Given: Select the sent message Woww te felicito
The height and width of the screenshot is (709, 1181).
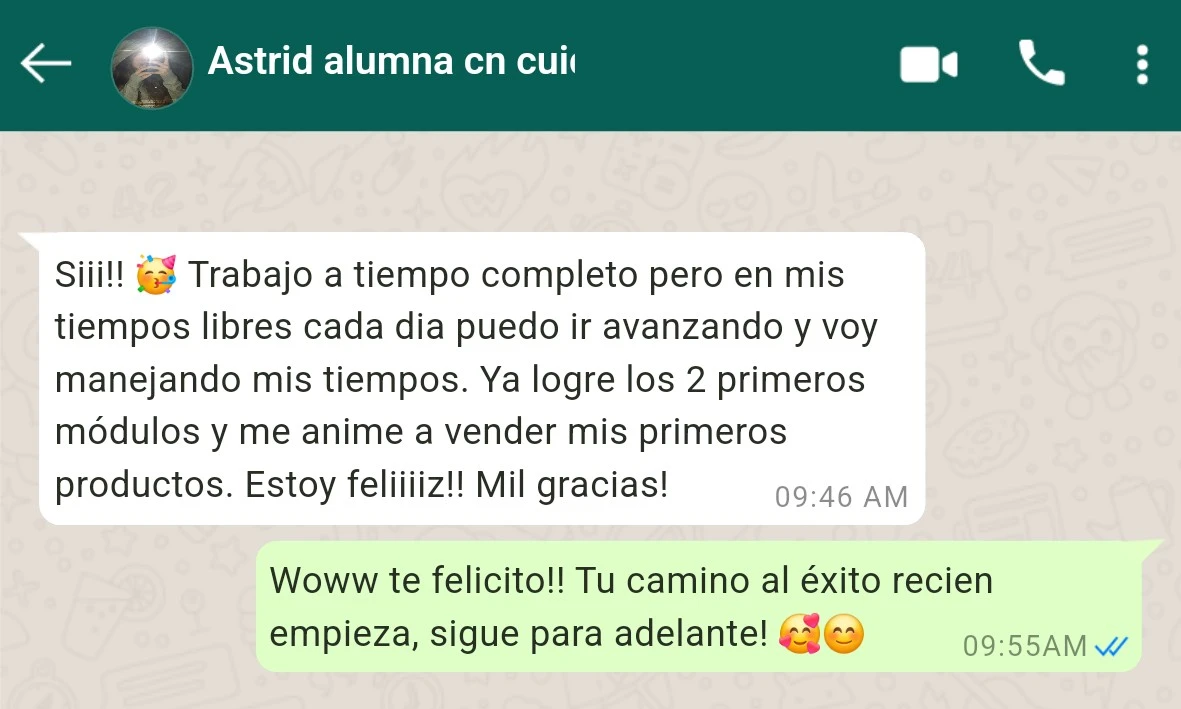Looking at the screenshot, I should [x=699, y=606].
